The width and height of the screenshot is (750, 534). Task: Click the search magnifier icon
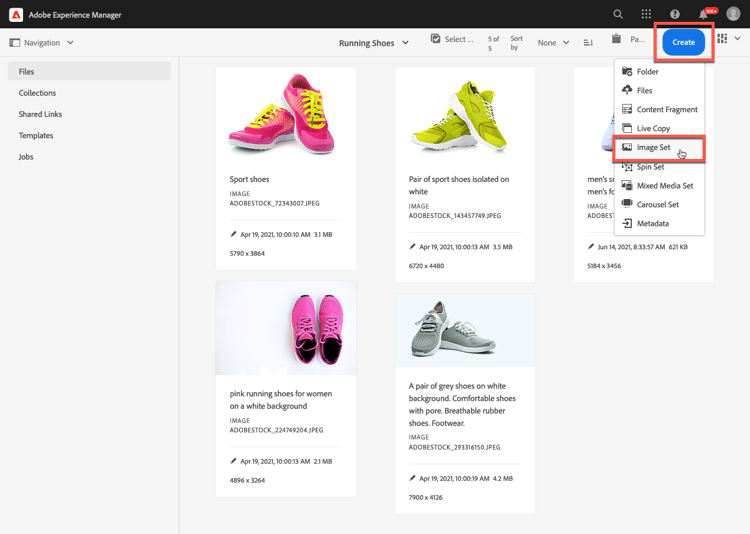coord(618,14)
